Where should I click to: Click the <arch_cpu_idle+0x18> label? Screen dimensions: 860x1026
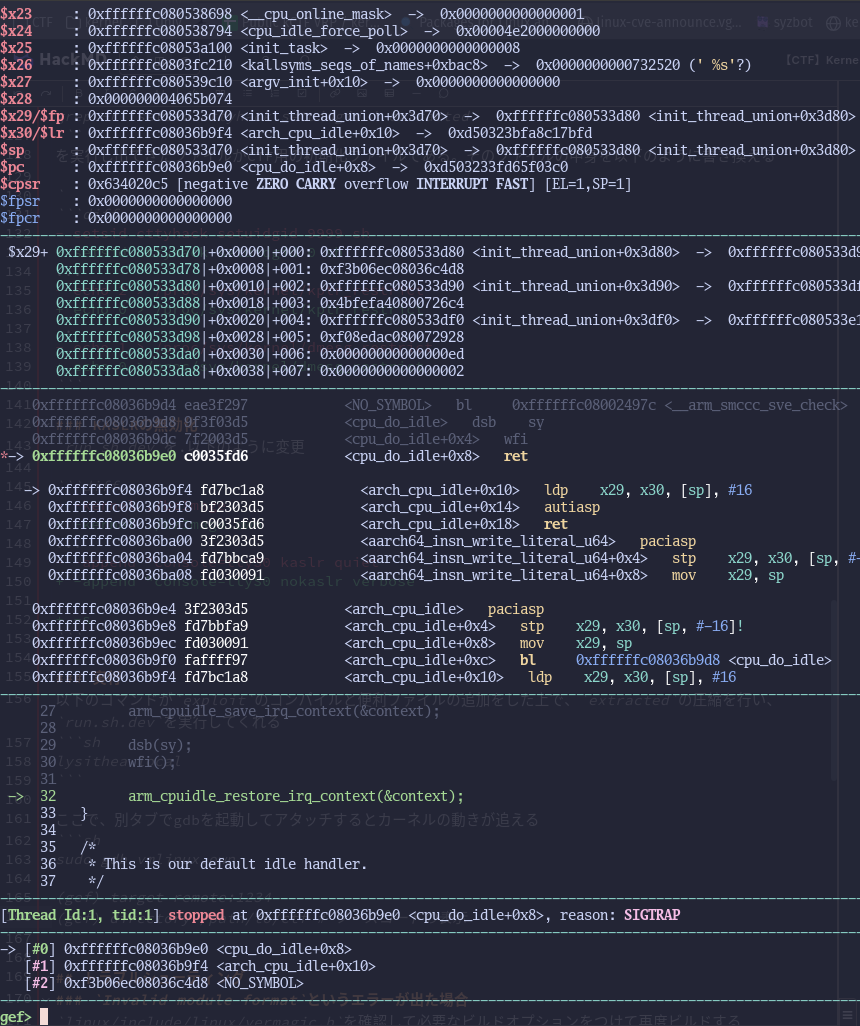click(x=440, y=524)
